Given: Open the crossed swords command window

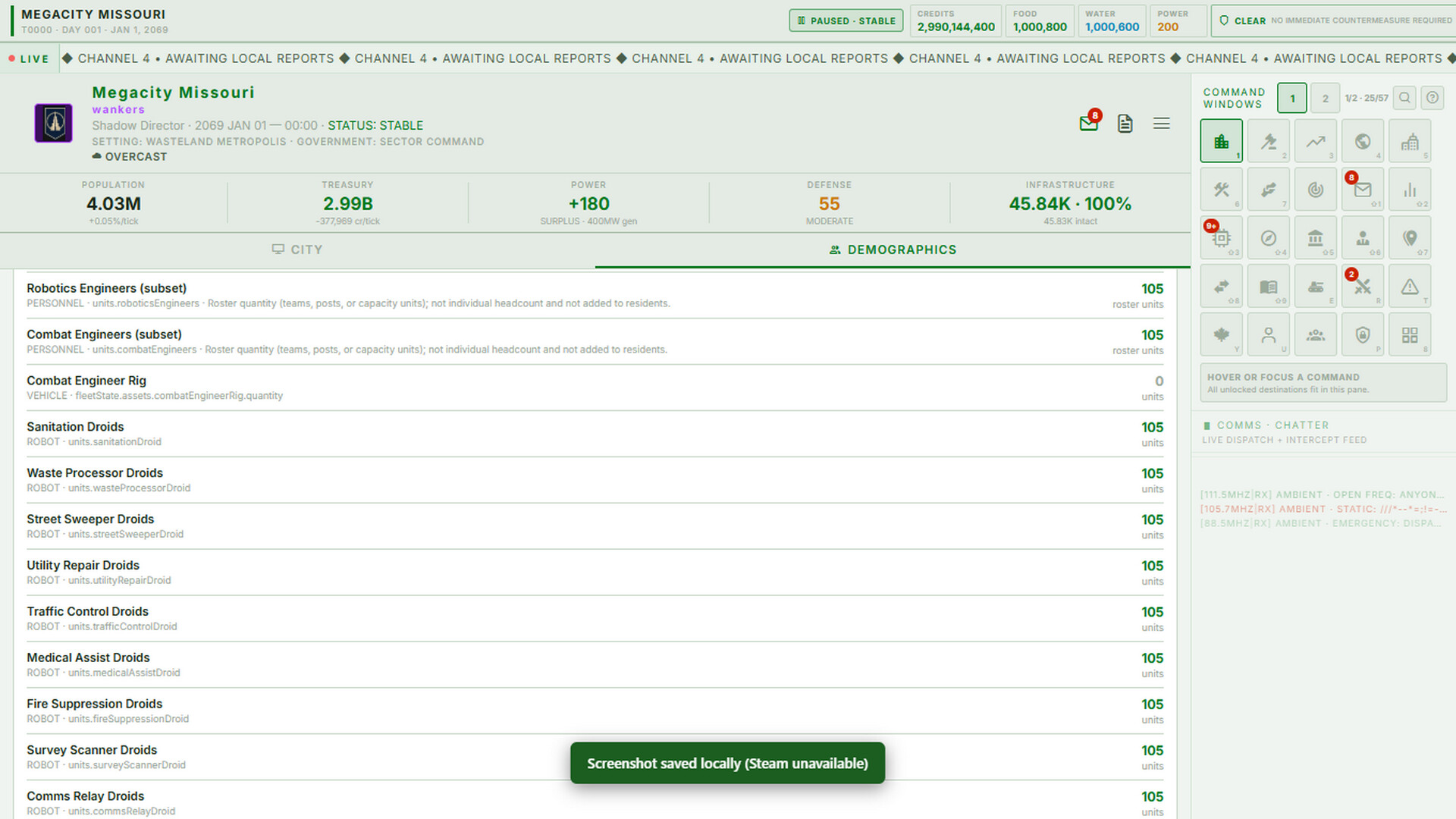Looking at the screenshot, I should (1362, 287).
